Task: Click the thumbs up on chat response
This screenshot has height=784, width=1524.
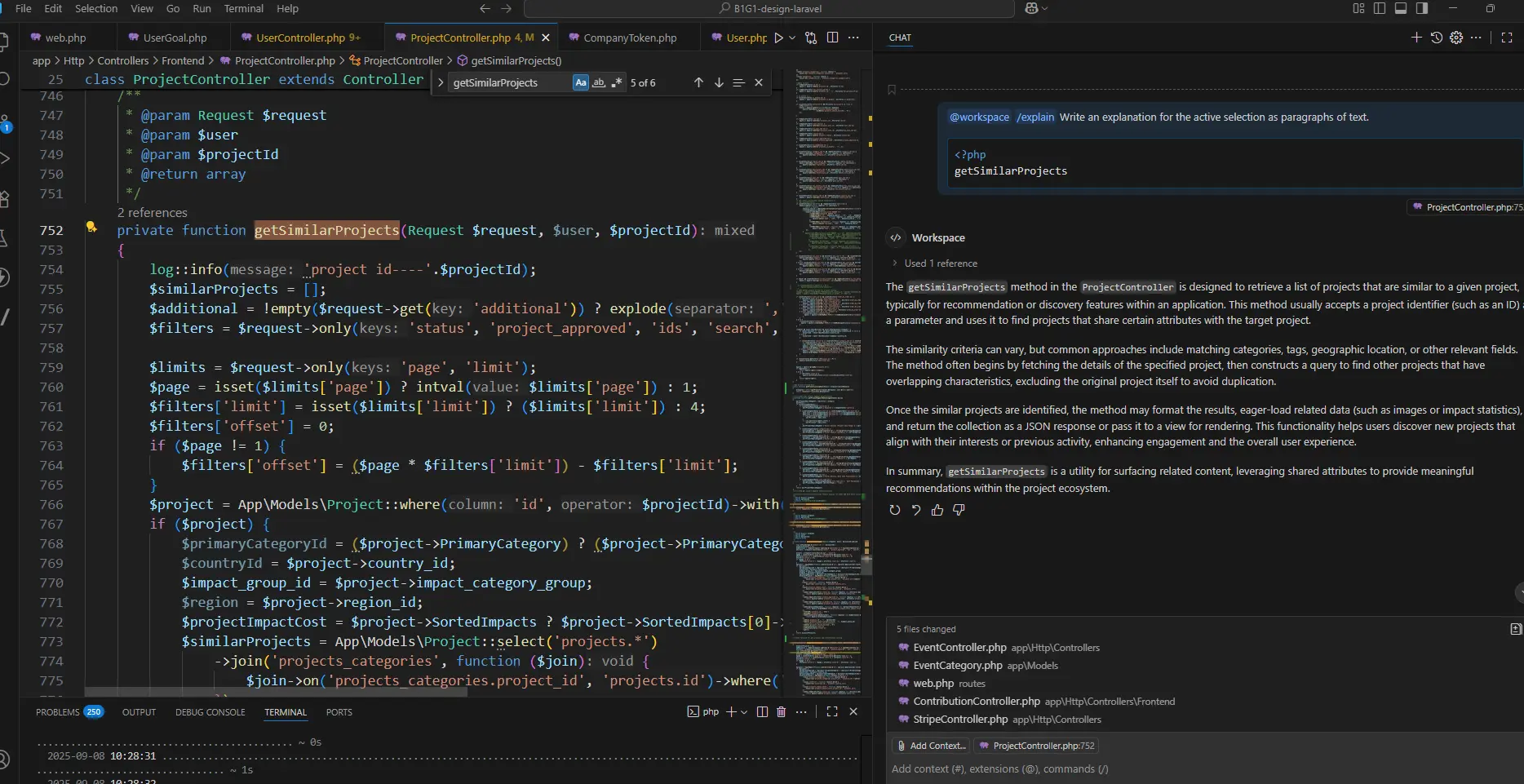Action: click(x=937, y=510)
